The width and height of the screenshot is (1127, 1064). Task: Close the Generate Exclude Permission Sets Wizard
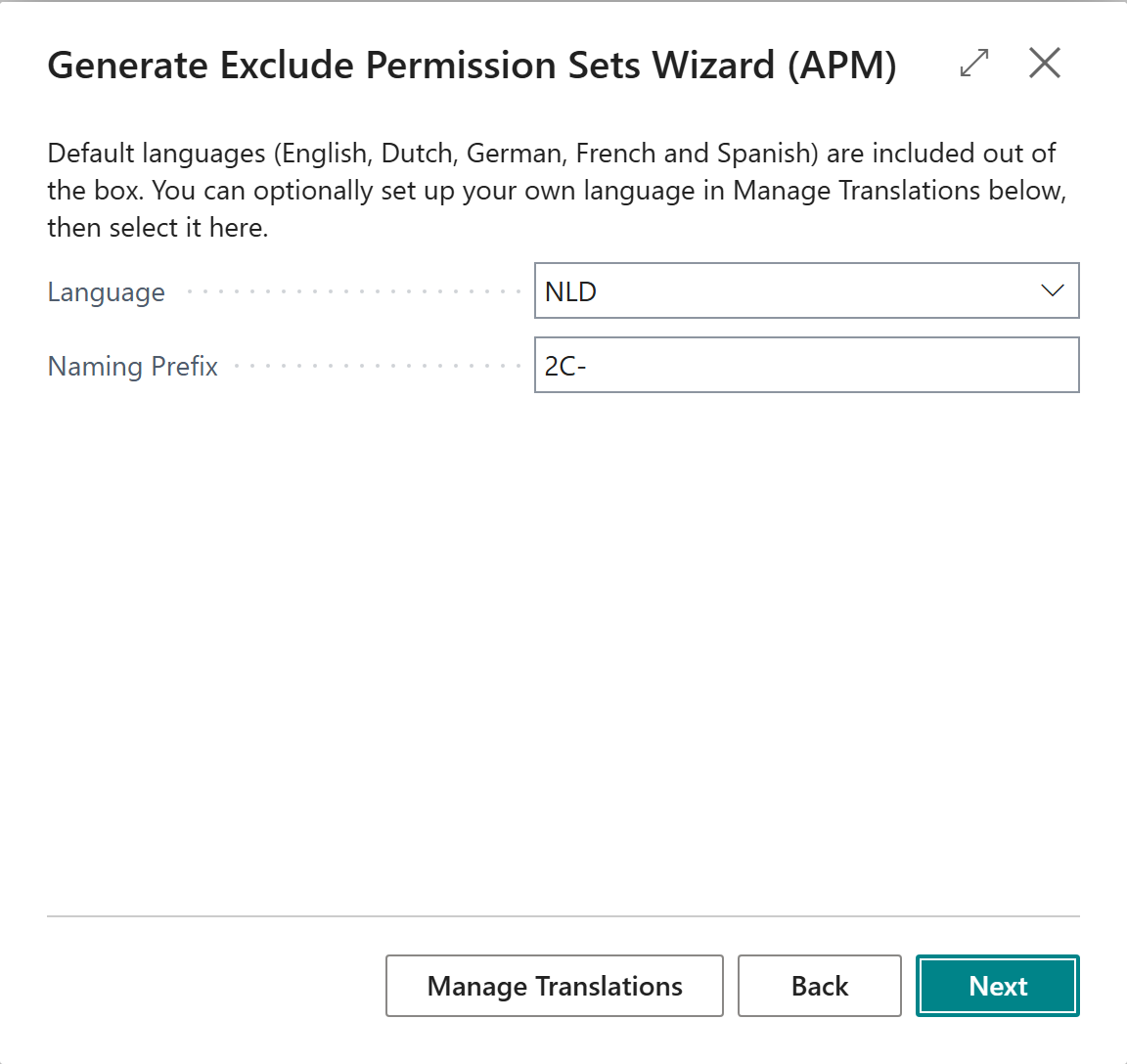1045,64
